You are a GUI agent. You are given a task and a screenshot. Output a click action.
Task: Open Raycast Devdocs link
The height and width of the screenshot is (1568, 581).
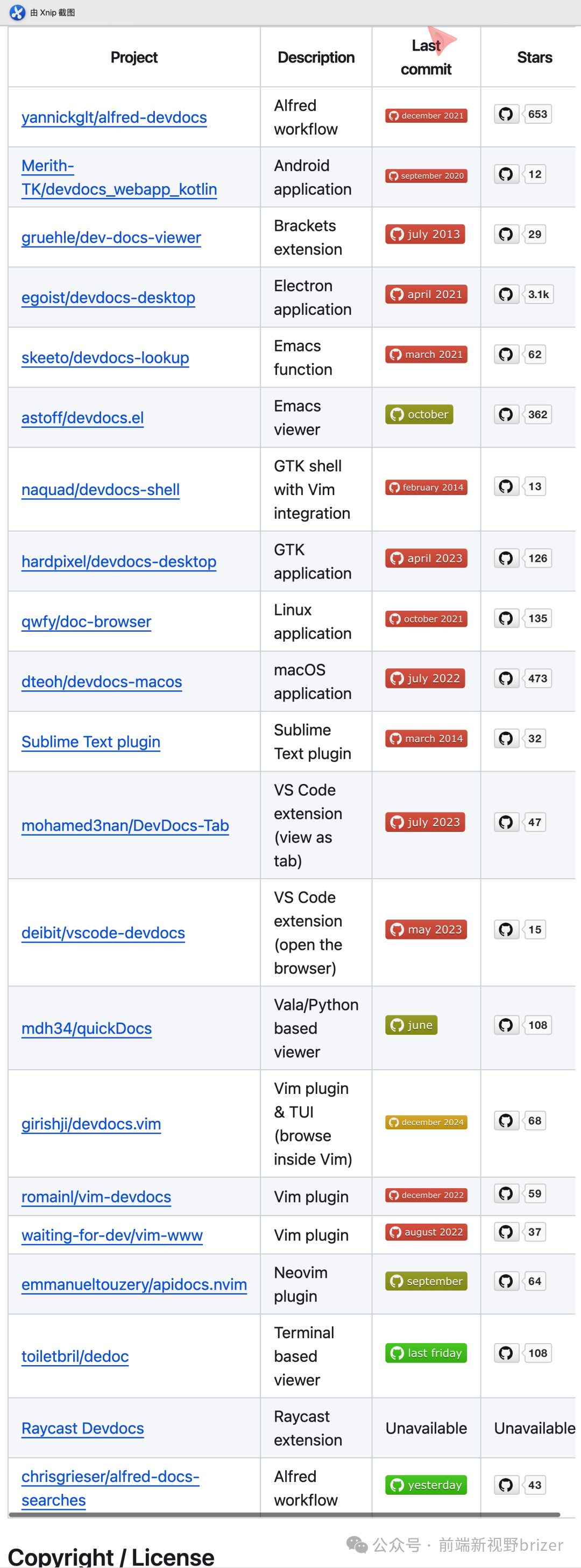coord(83,1428)
